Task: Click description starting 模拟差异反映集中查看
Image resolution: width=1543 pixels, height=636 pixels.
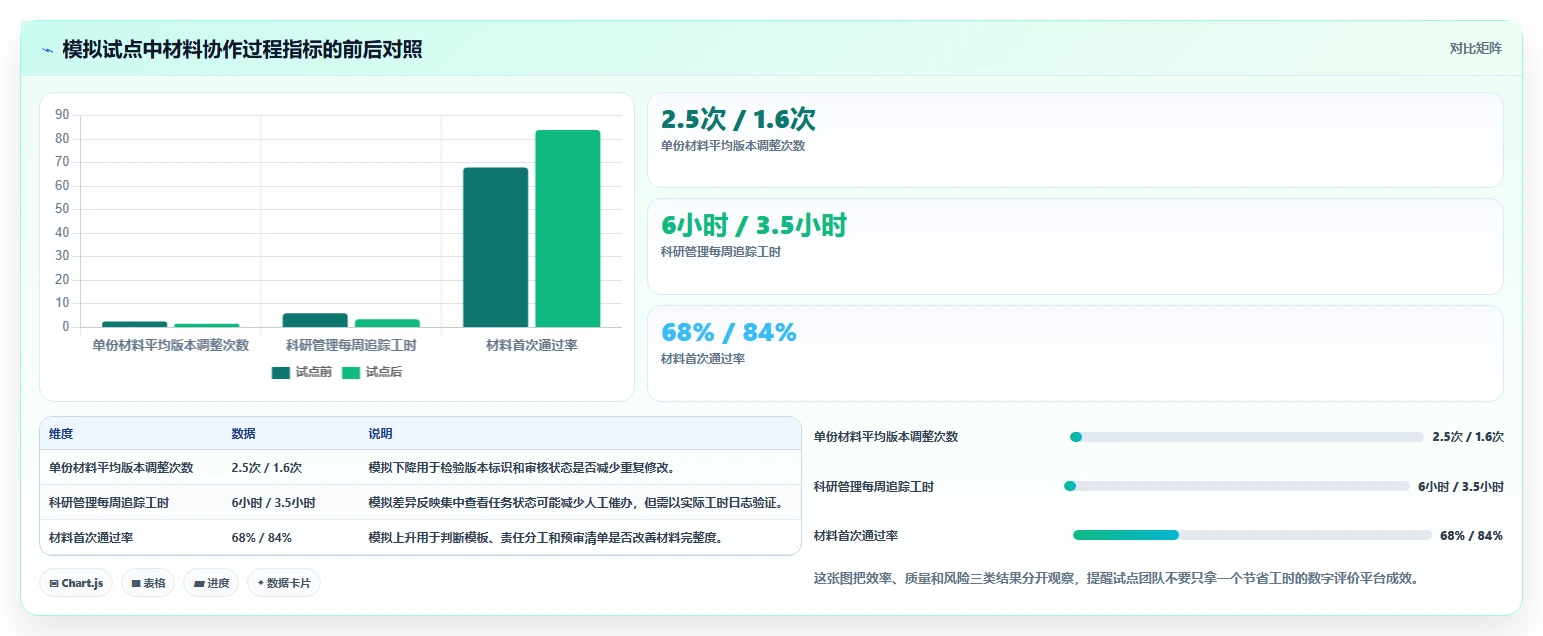Action: click(576, 502)
